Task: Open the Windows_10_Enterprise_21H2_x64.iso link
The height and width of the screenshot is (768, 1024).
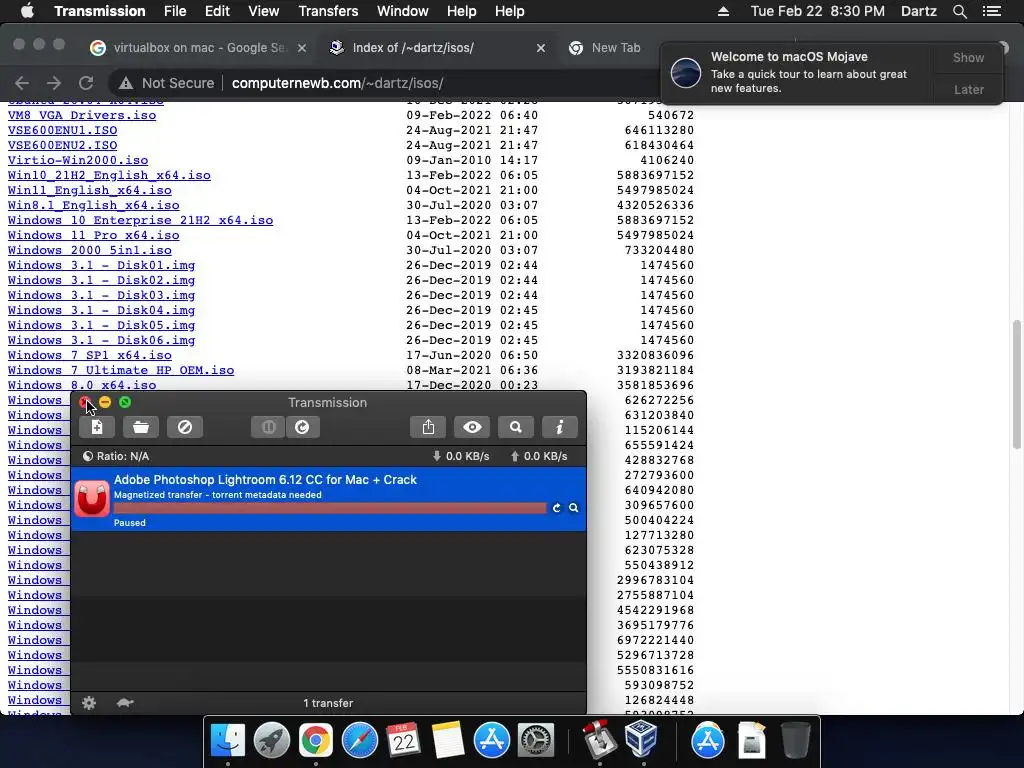Action: click(140, 220)
